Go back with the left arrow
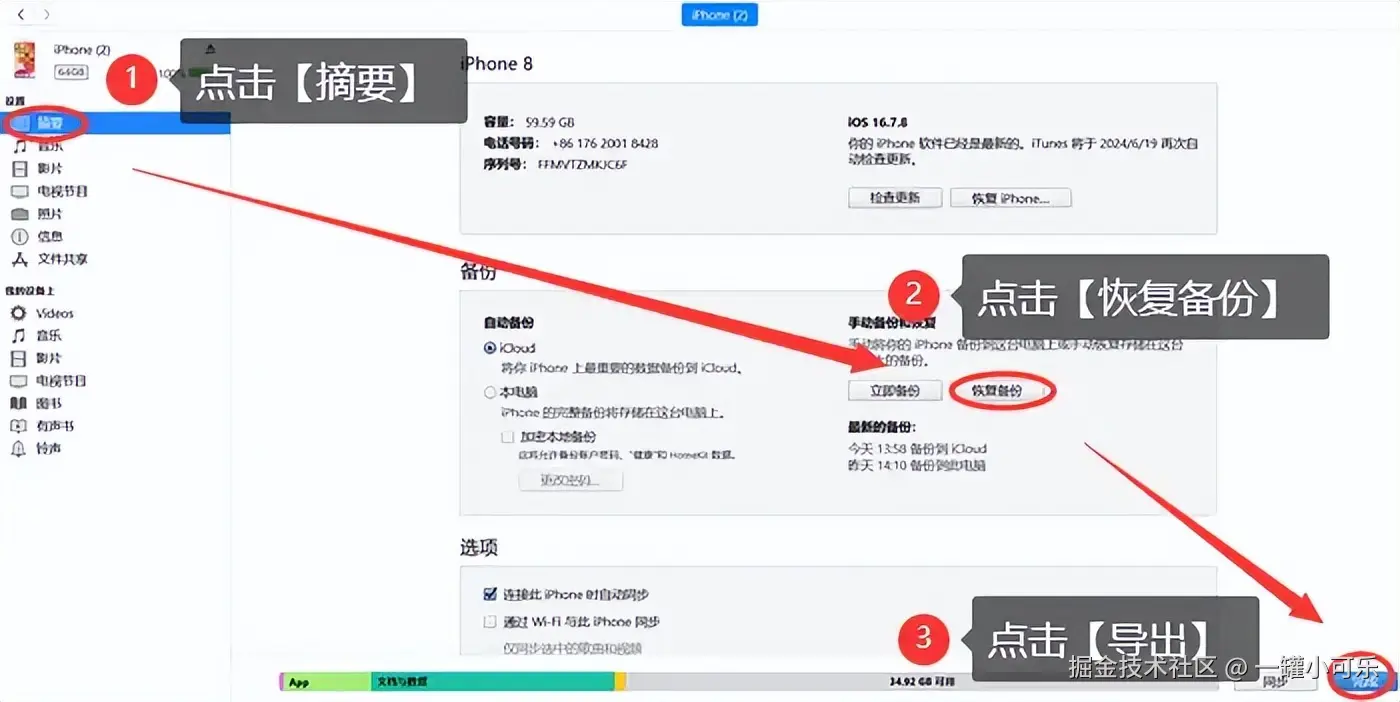 tap(21, 15)
